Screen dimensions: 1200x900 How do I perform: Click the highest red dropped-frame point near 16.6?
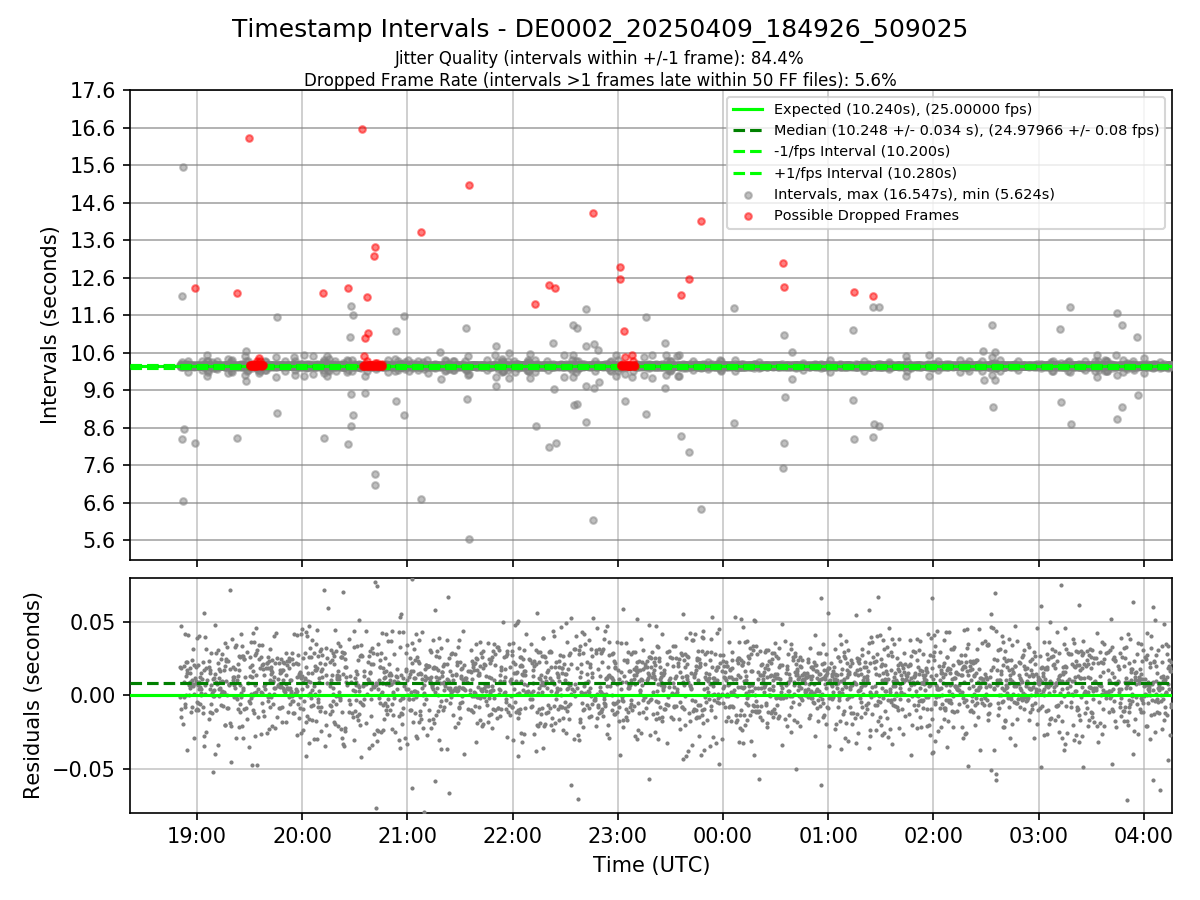coord(362,129)
